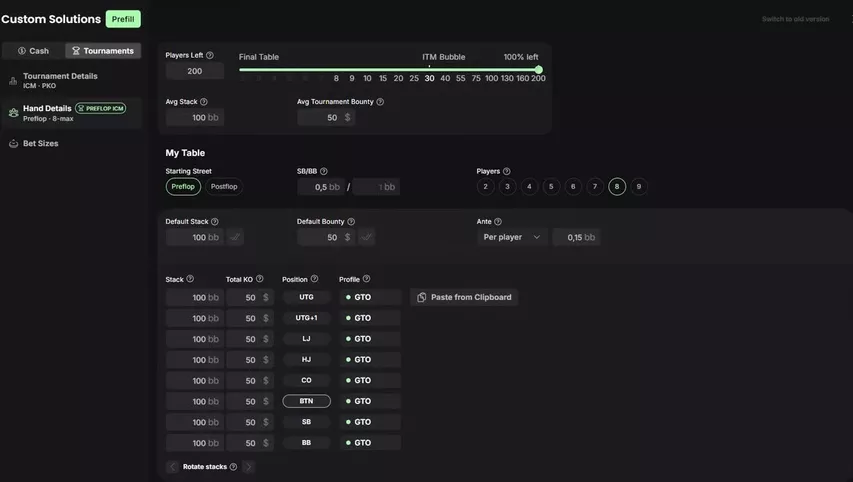Click the apply-to-all checkmark beside Default Bounty
The width and height of the screenshot is (853, 482).
click(367, 237)
